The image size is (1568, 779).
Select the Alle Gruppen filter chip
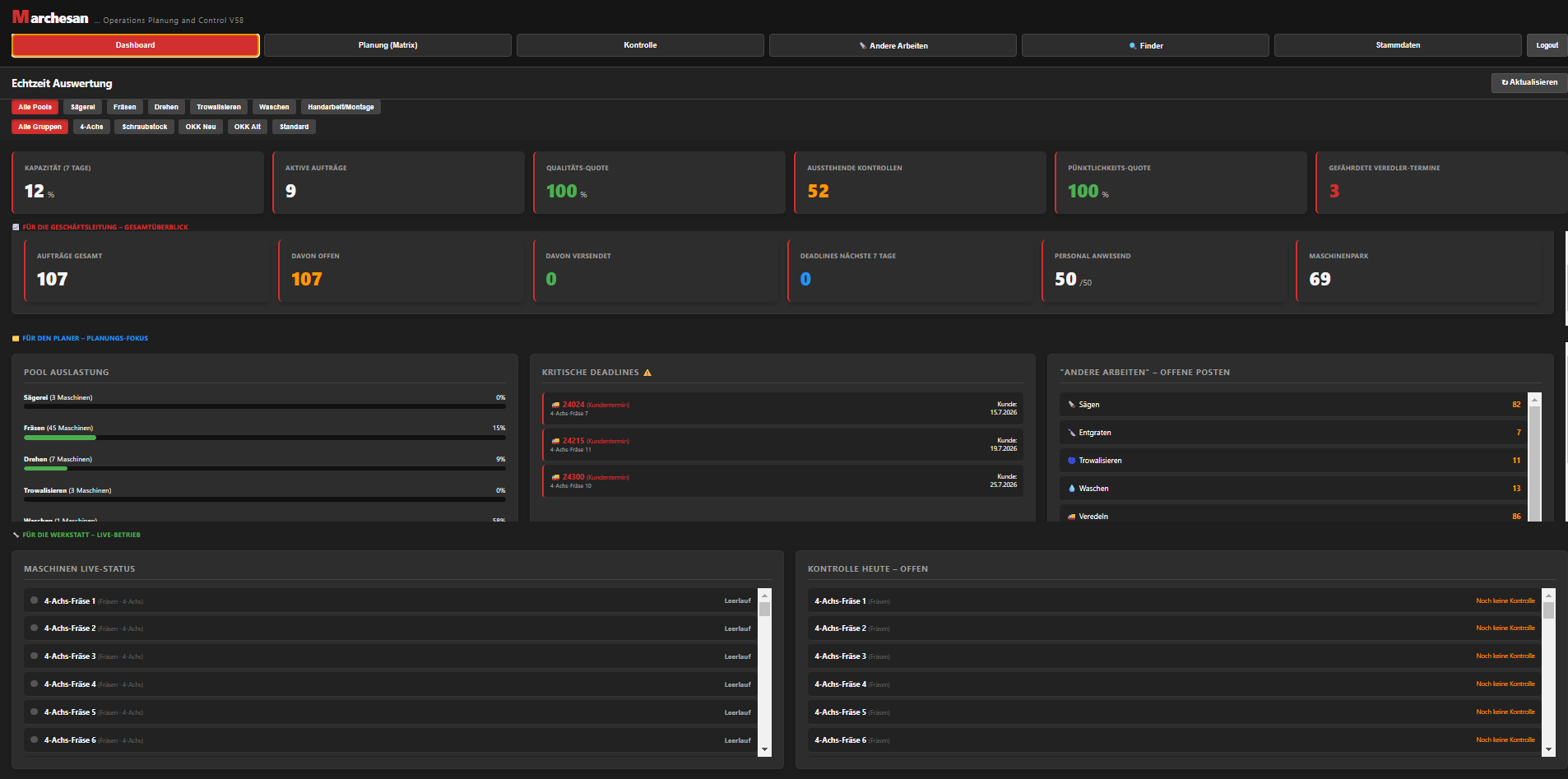tap(39, 127)
